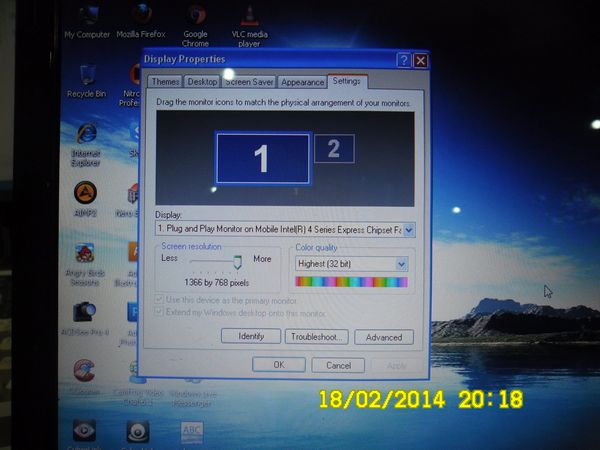This screenshot has width=600, height=450.
Task: Start VLC media player from the desktop
Action: click(249, 25)
